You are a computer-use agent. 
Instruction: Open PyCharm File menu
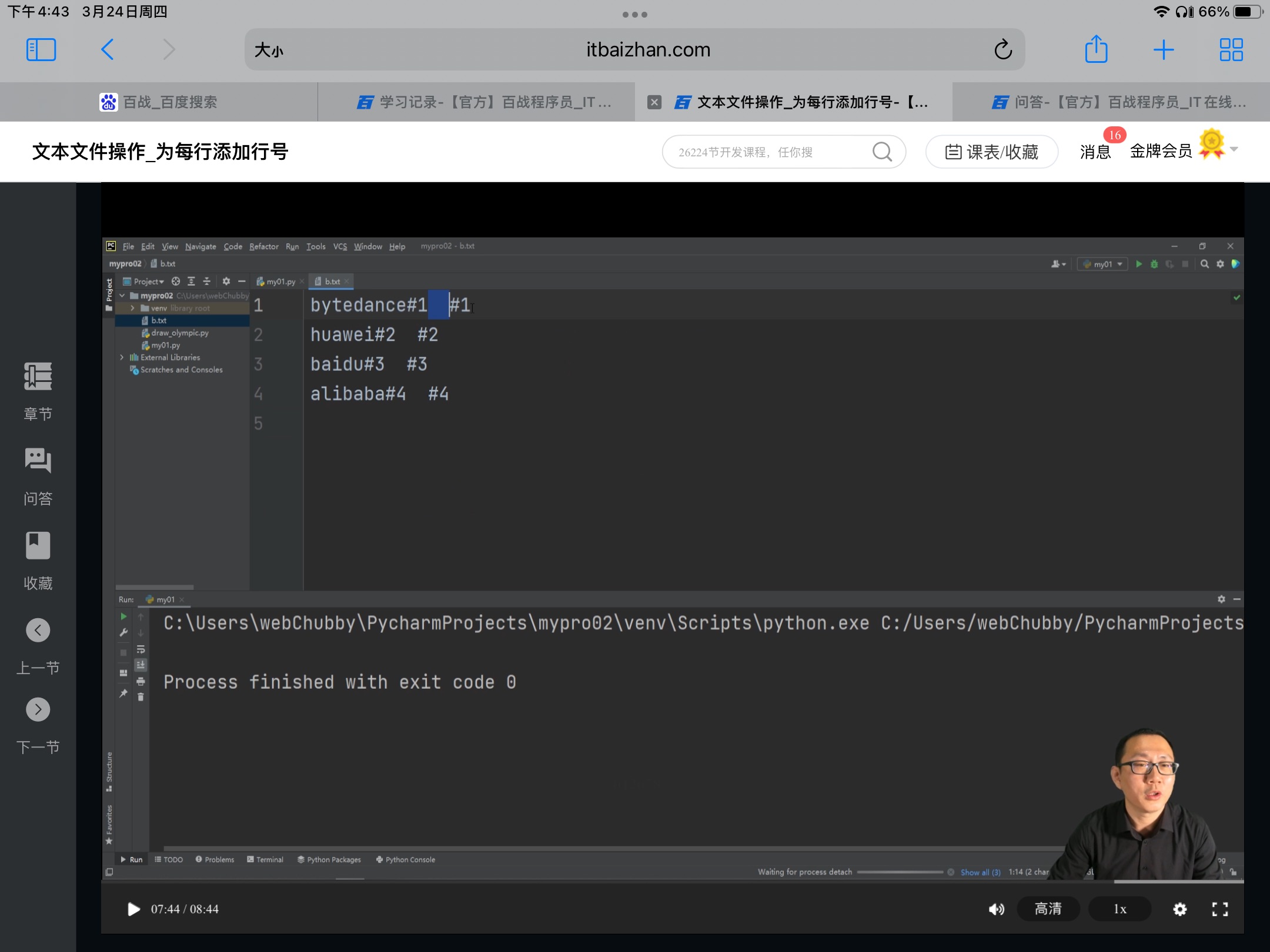point(128,247)
